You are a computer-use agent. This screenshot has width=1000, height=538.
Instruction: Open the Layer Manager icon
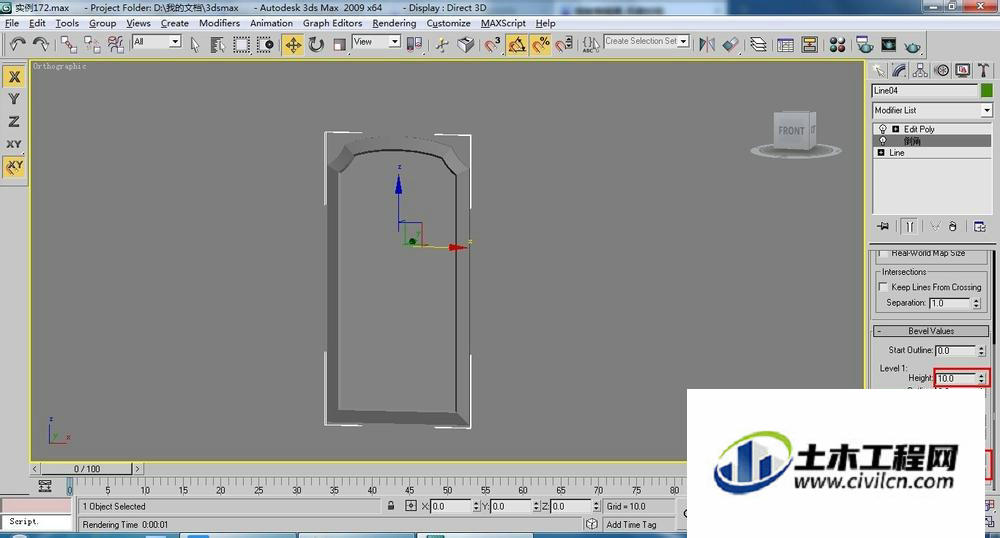(758, 45)
